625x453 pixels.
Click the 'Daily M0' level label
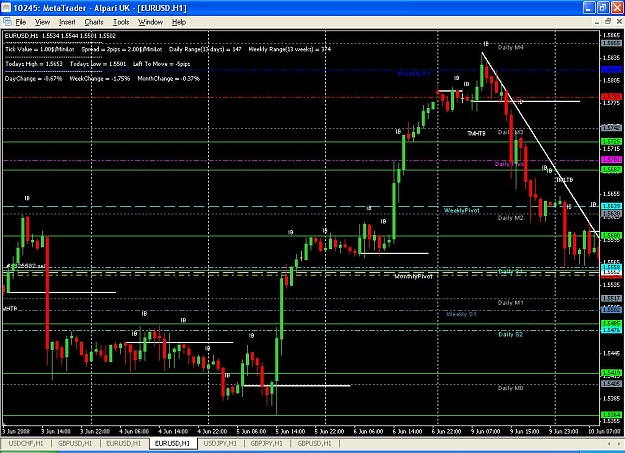coord(511,388)
